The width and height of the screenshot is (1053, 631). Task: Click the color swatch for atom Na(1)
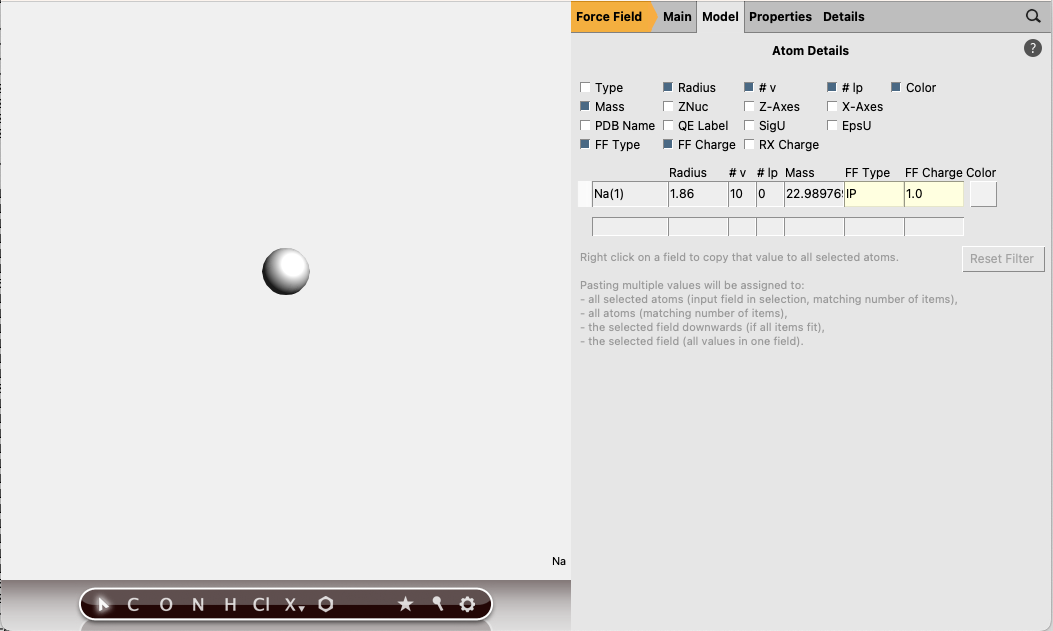982,193
